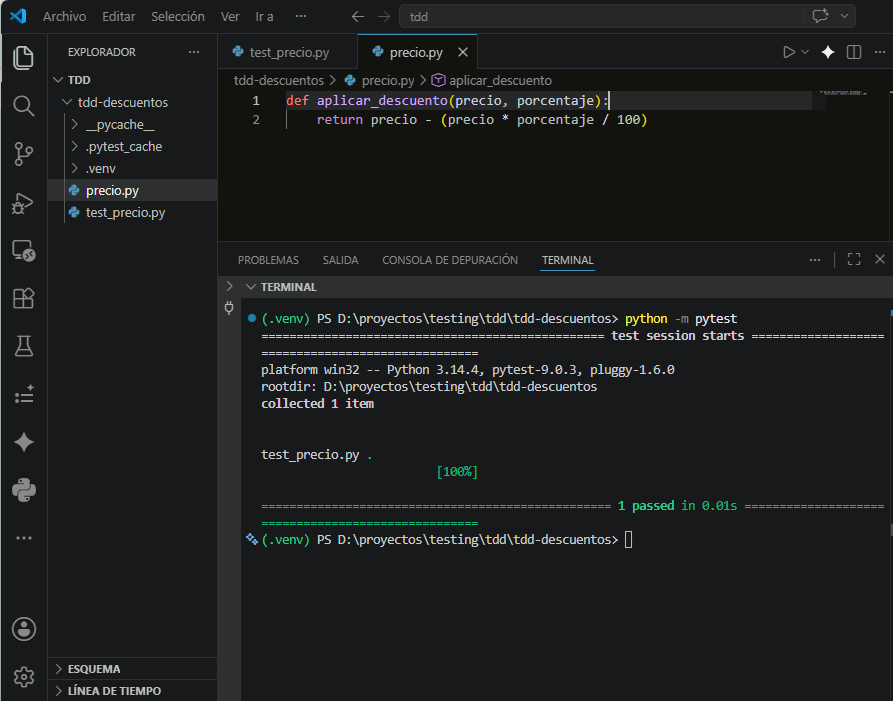The height and width of the screenshot is (701, 893).
Task: Click the VS Code logo icon
Action: (18, 16)
